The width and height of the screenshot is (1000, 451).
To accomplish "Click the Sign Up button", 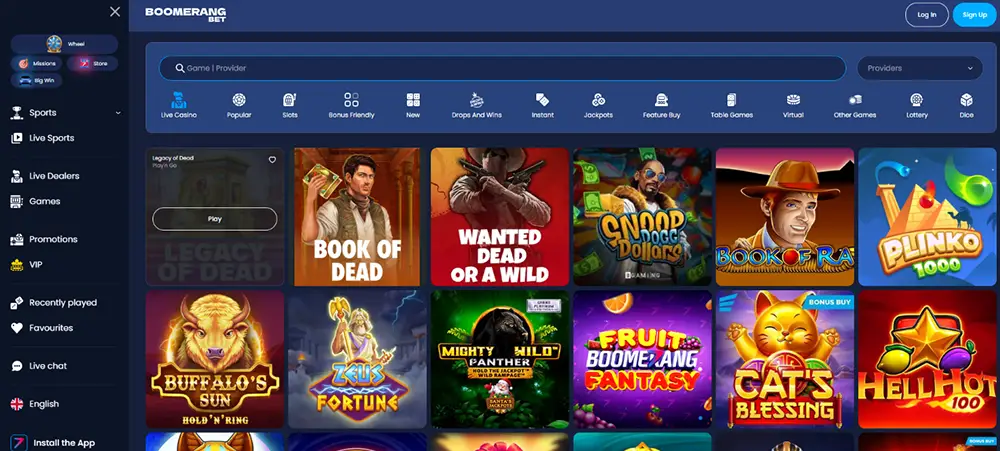I will coord(974,14).
